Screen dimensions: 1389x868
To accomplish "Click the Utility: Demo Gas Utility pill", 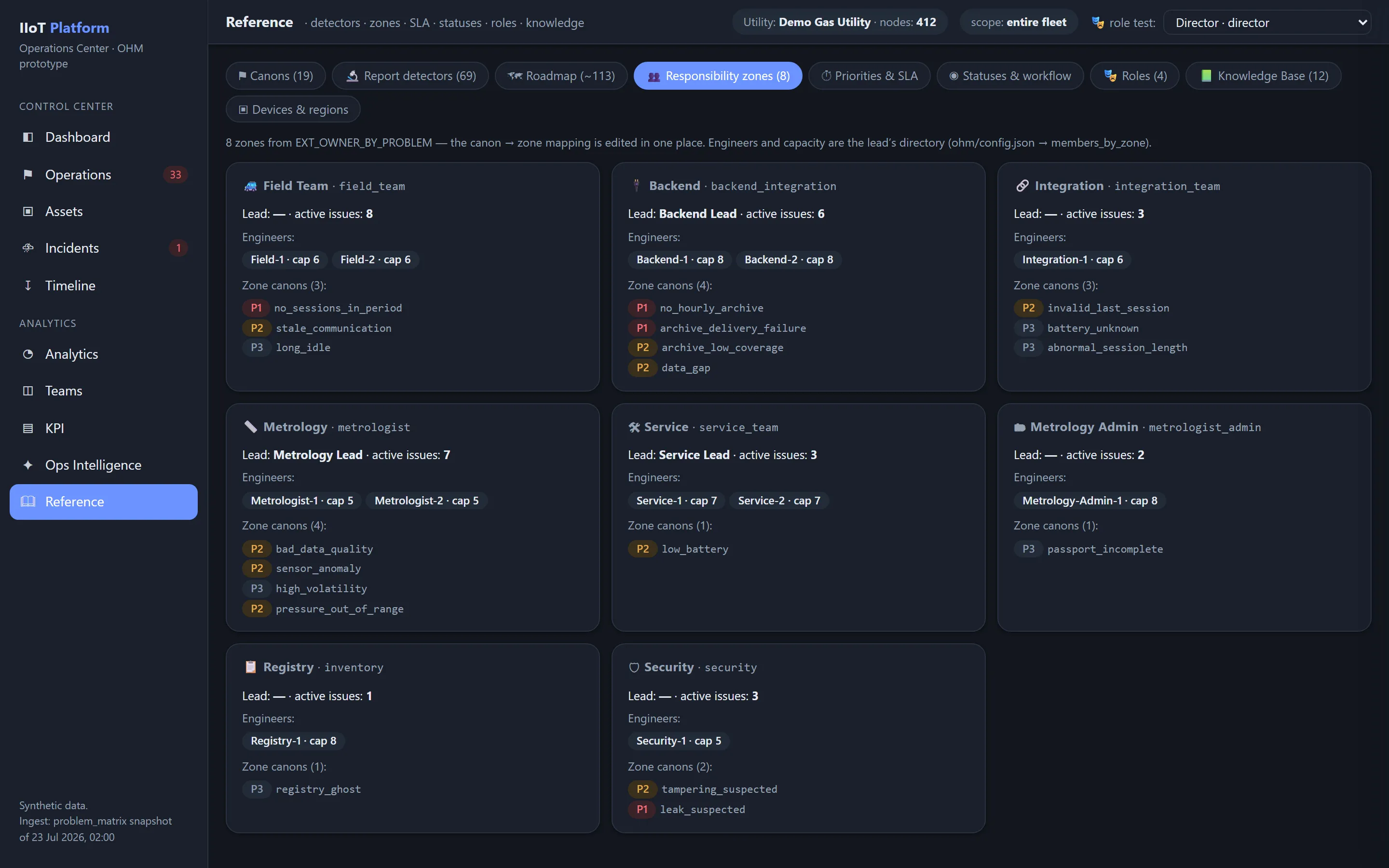I will pos(839,22).
